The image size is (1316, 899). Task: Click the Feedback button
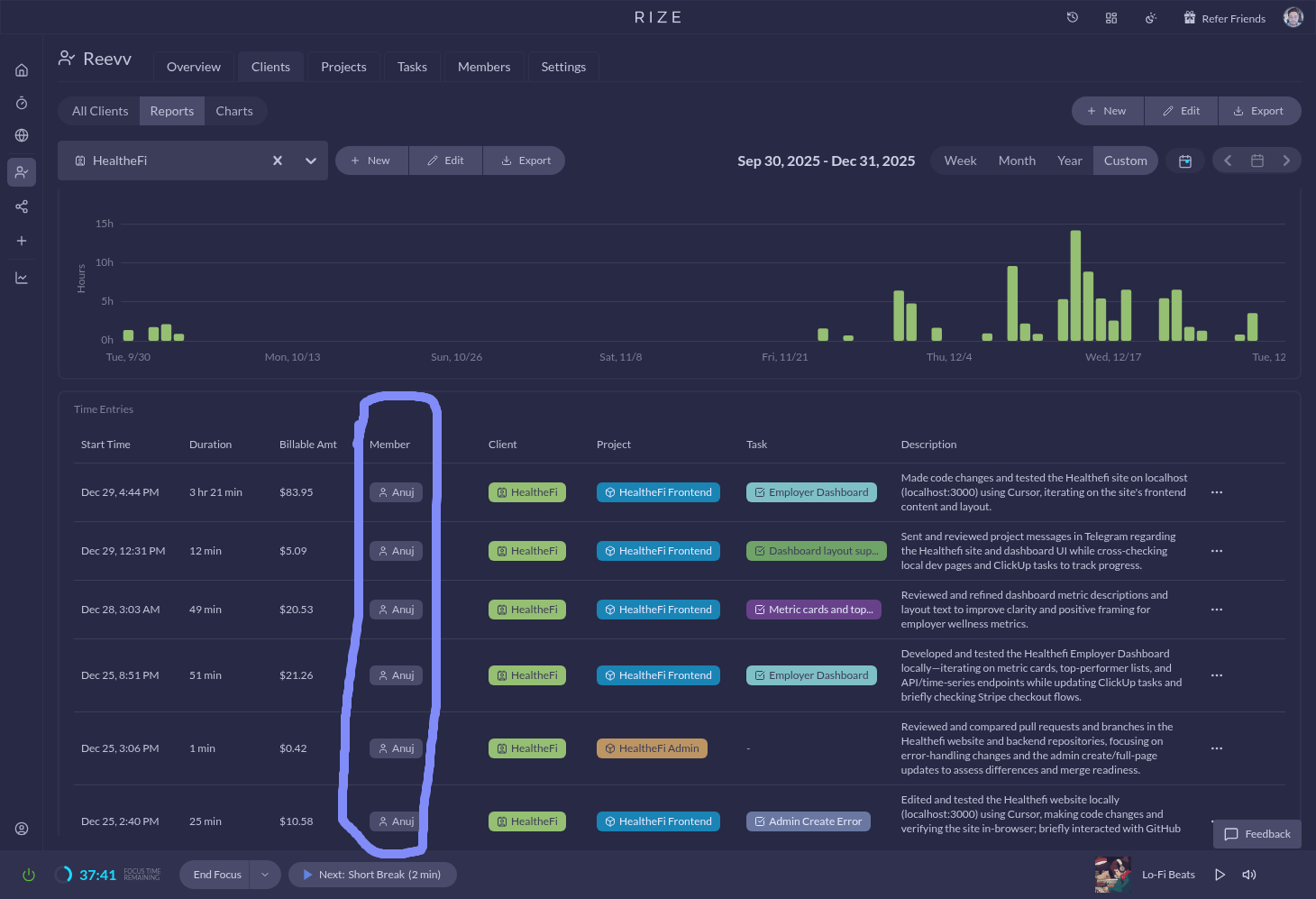pos(1257,834)
